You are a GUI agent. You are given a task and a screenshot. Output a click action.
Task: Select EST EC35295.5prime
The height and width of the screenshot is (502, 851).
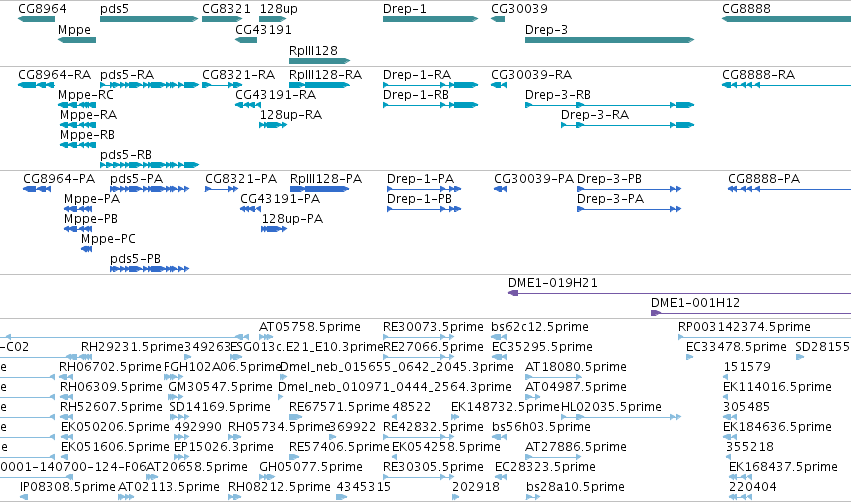coord(499,357)
